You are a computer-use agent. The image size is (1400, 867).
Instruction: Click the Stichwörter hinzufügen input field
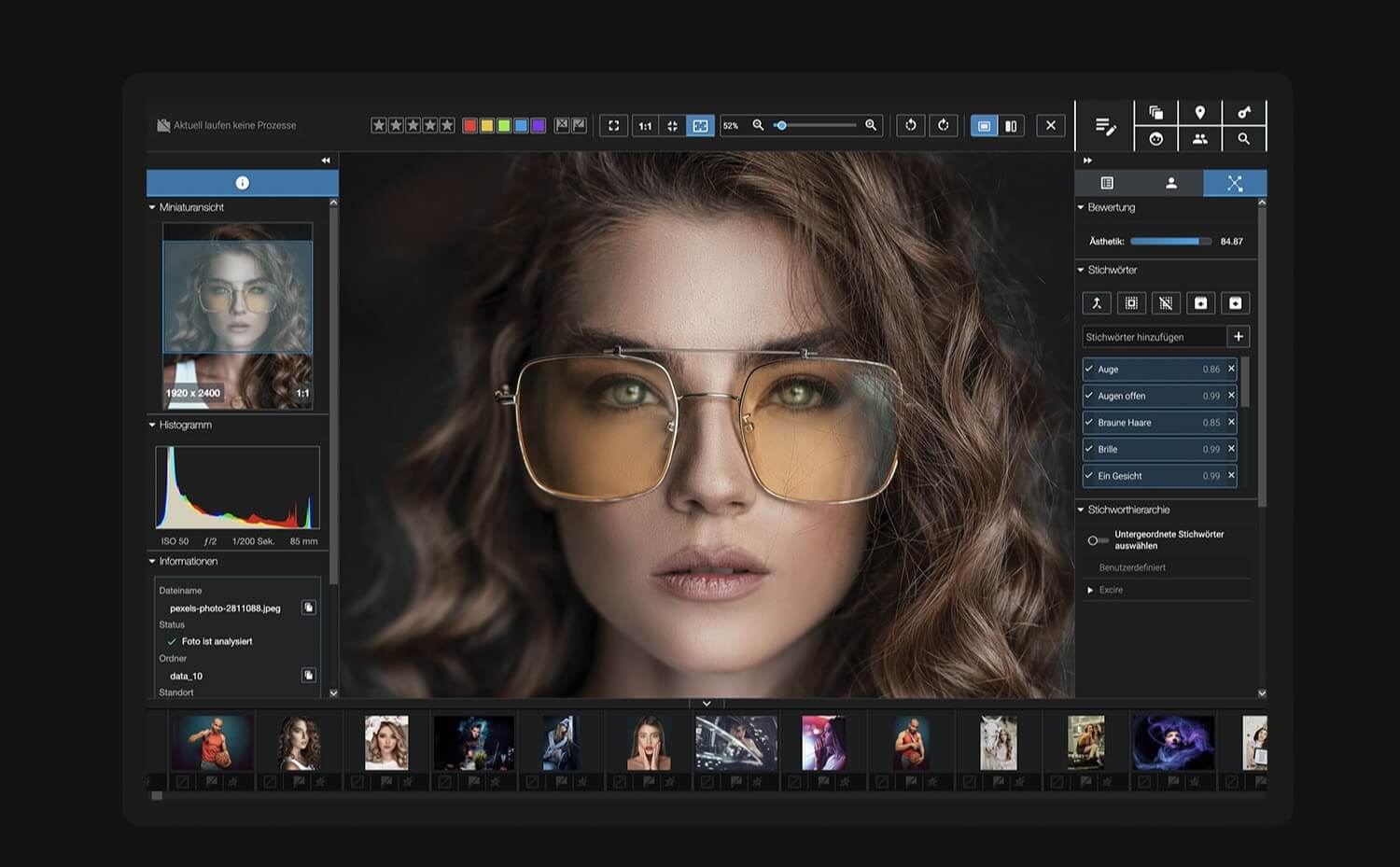pyautogui.click(x=1155, y=337)
